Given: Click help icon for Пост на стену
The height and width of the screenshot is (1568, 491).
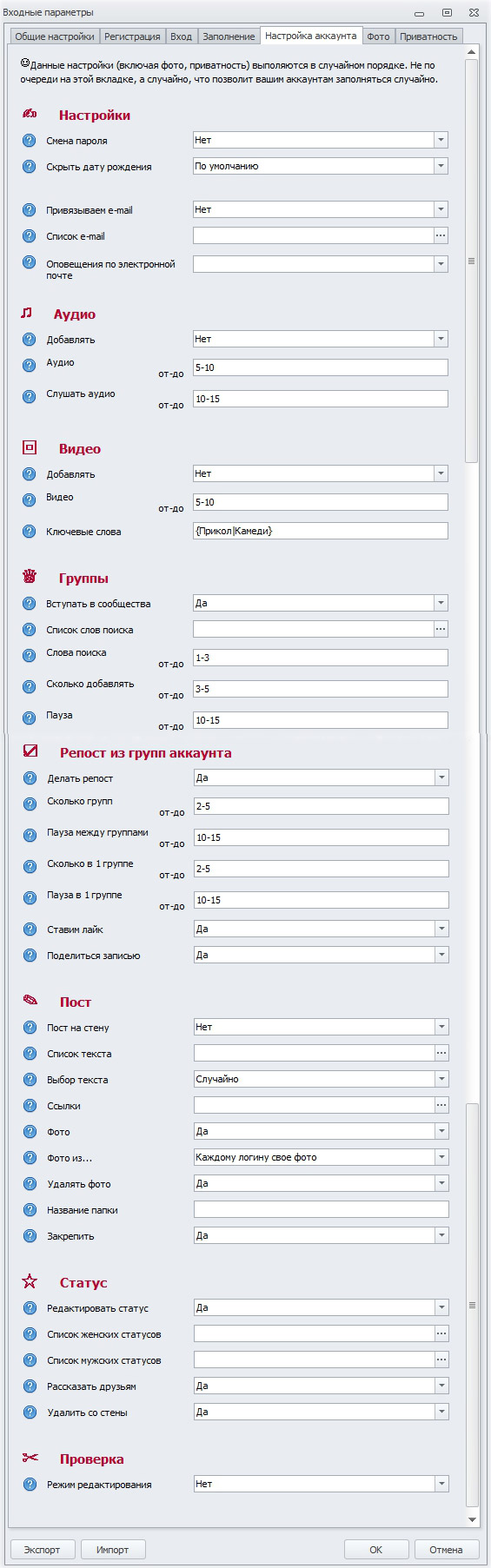Looking at the screenshot, I should click(x=30, y=1028).
